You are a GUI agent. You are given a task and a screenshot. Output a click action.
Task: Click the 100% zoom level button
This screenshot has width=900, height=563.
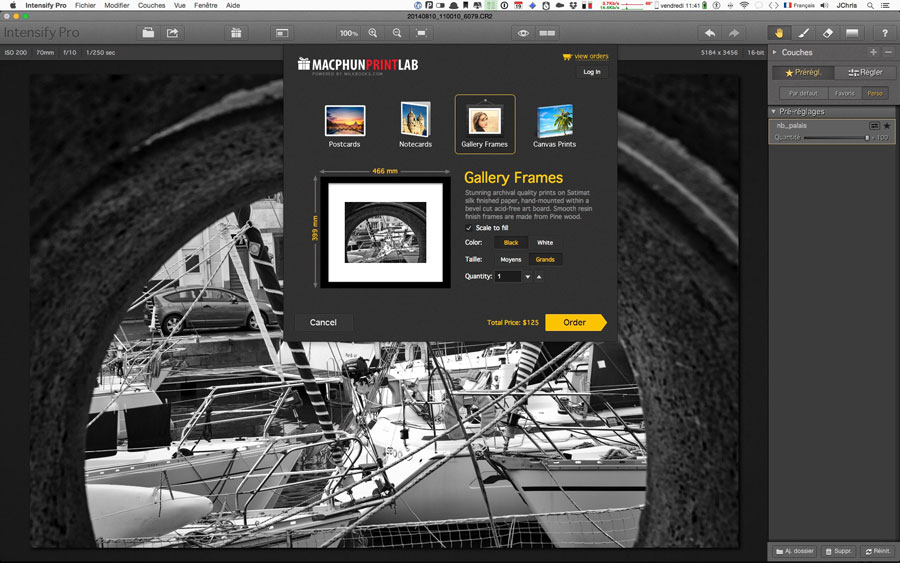[x=348, y=33]
